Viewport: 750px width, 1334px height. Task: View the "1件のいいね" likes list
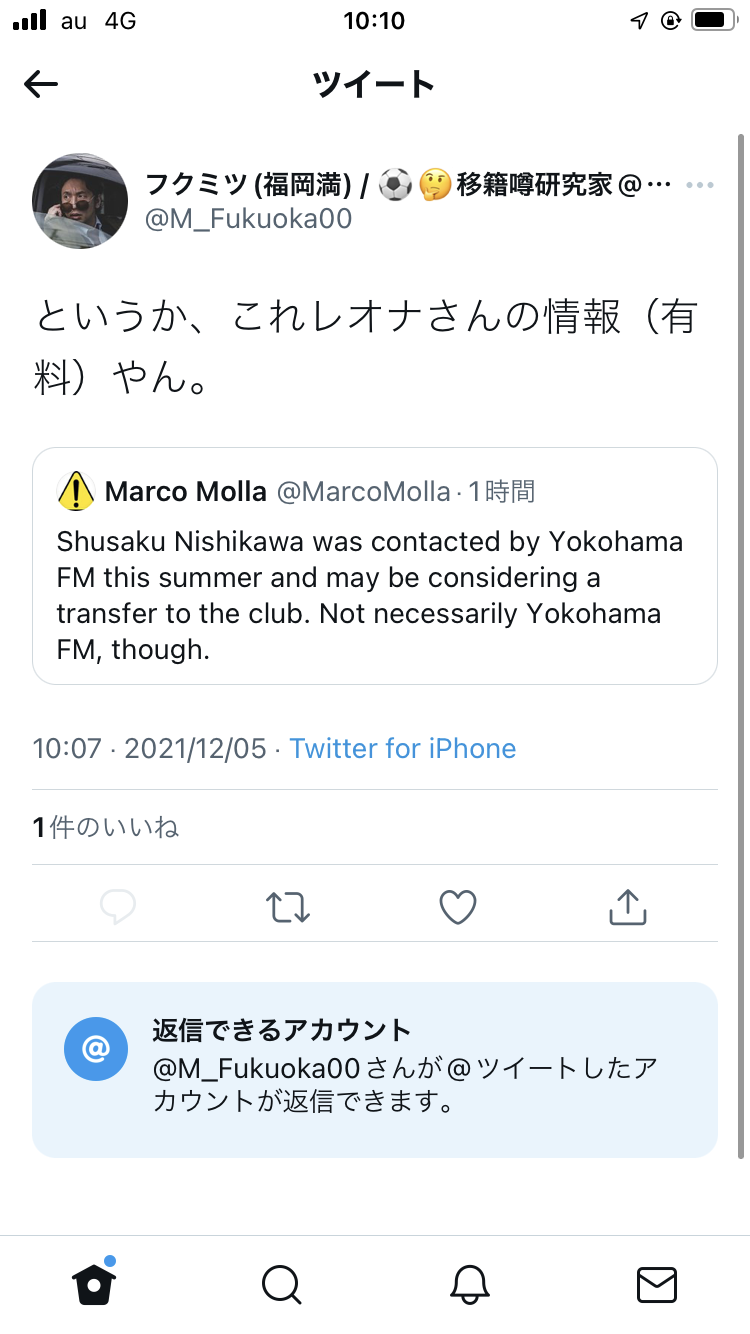(x=106, y=827)
